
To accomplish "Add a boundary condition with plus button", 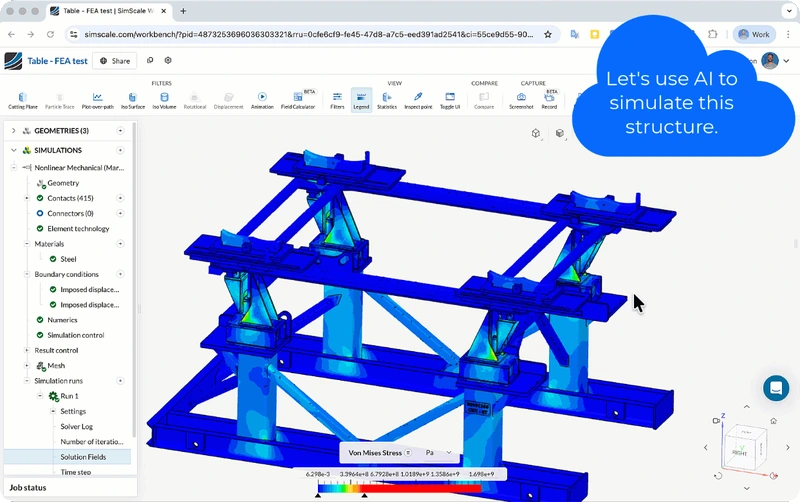I will pyautogui.click(x=120, y=274).
